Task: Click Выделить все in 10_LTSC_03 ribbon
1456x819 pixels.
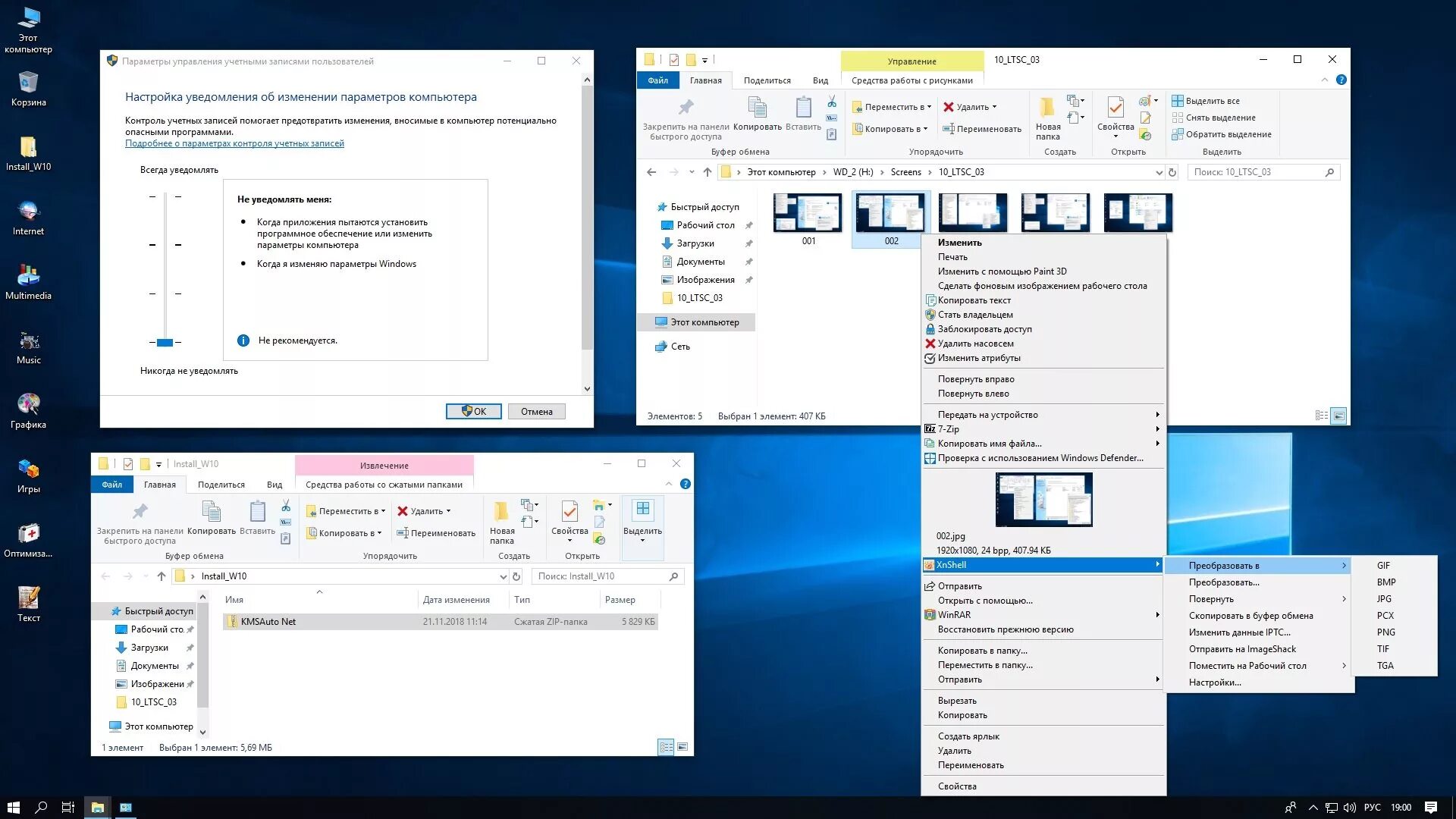Action: (1212, 101)
